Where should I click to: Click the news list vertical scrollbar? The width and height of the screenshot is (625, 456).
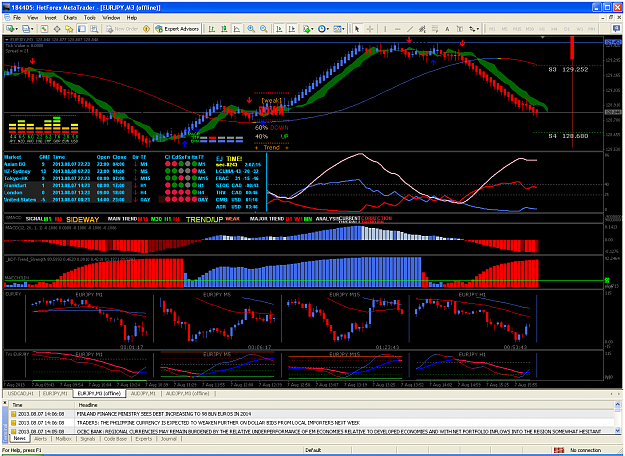pyautogui.click(x=617, y=418)
